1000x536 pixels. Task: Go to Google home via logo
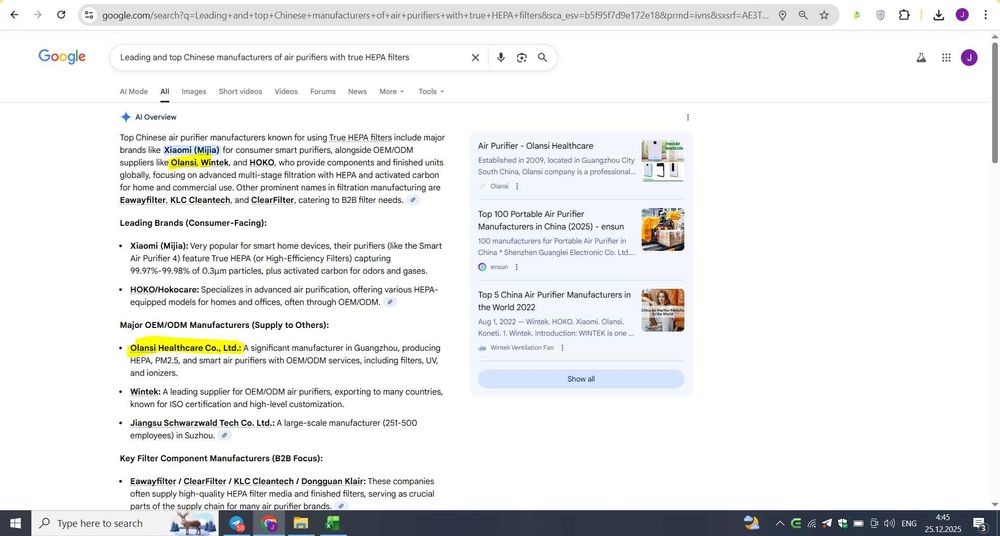click(62, 57)
